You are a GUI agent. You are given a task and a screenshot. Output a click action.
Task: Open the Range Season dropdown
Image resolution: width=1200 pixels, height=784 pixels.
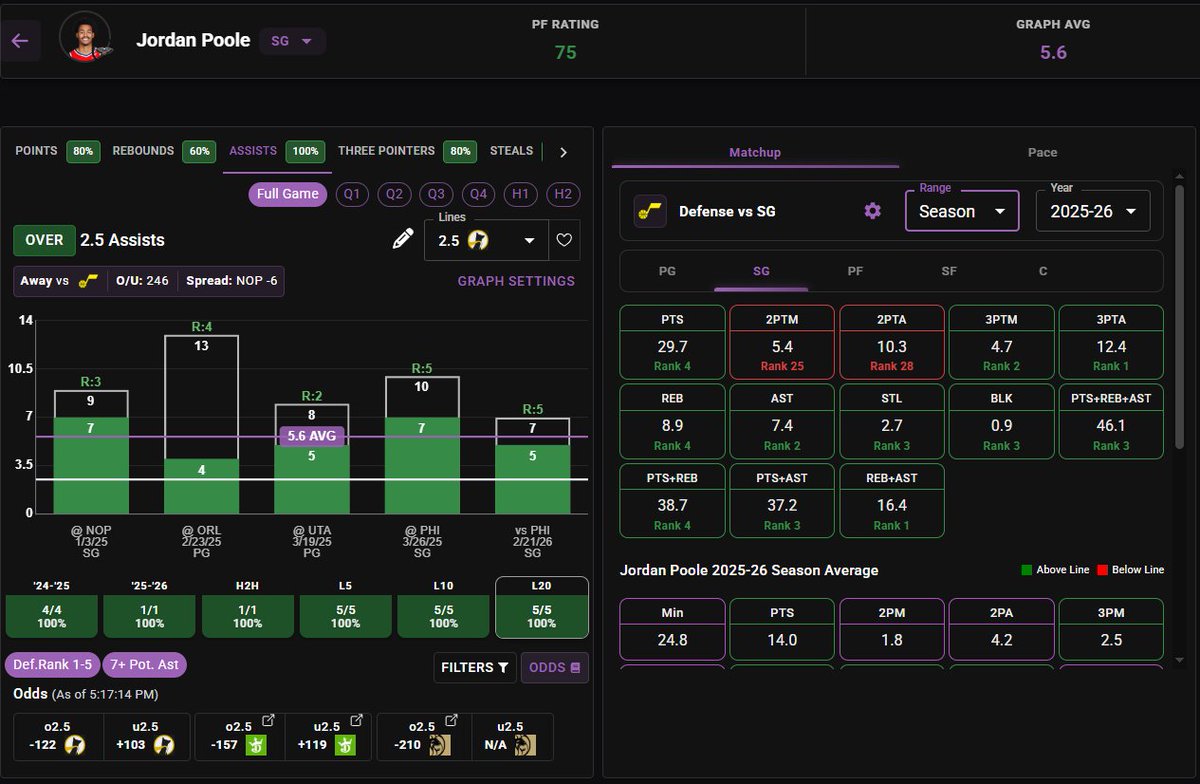click(x=962, y=211)
